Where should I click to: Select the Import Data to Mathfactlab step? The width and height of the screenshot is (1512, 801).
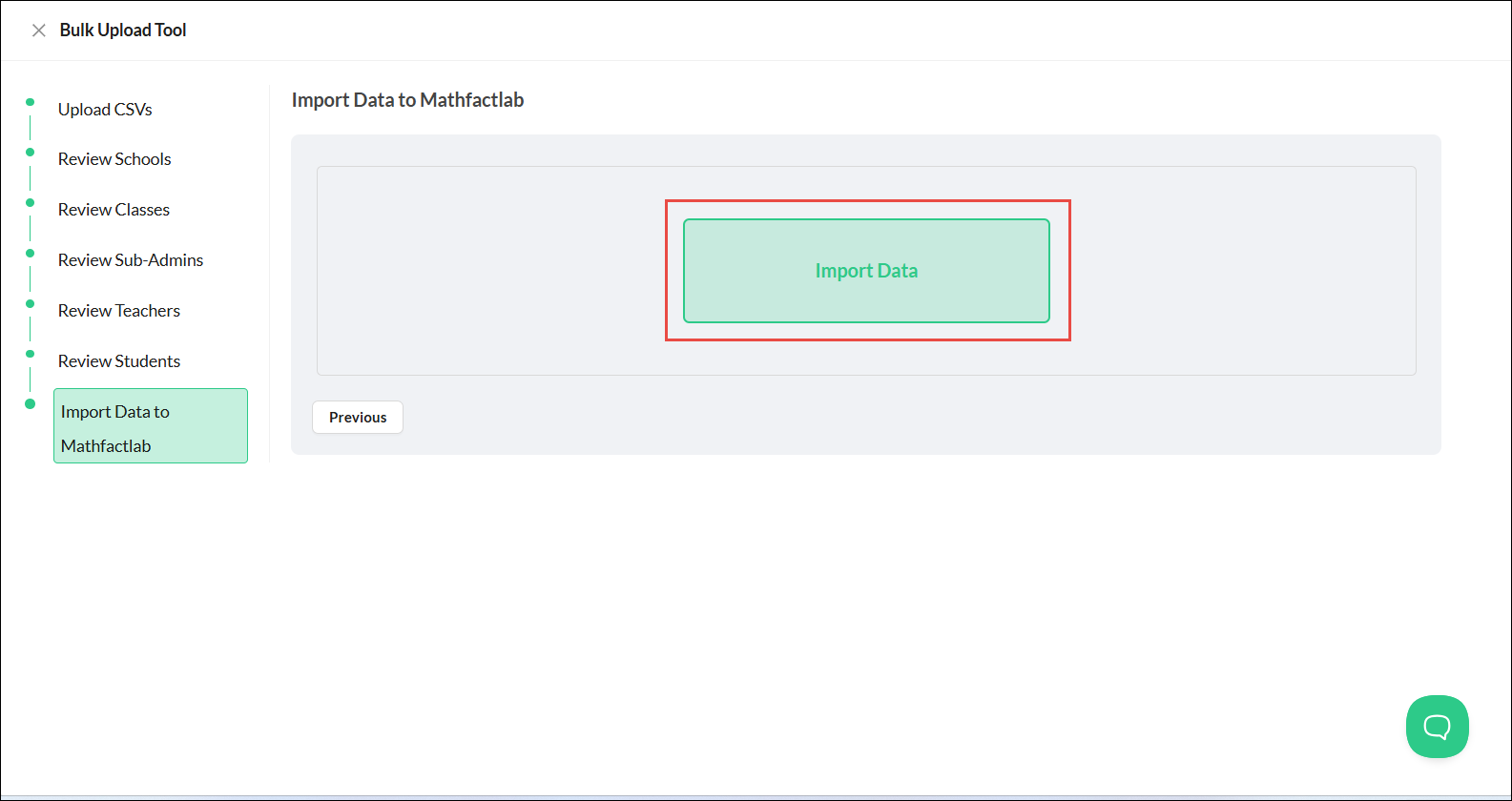point(151,426)
